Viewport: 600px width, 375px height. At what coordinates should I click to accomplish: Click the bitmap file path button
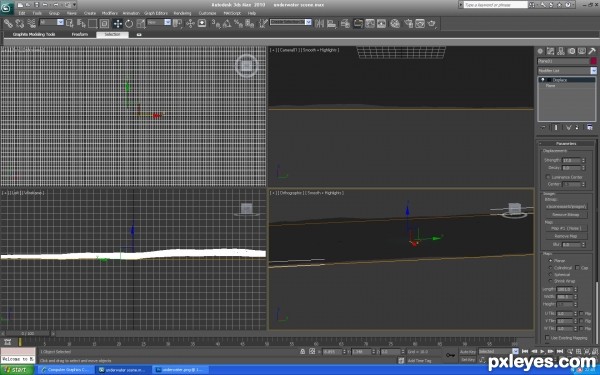click(566, 207)
